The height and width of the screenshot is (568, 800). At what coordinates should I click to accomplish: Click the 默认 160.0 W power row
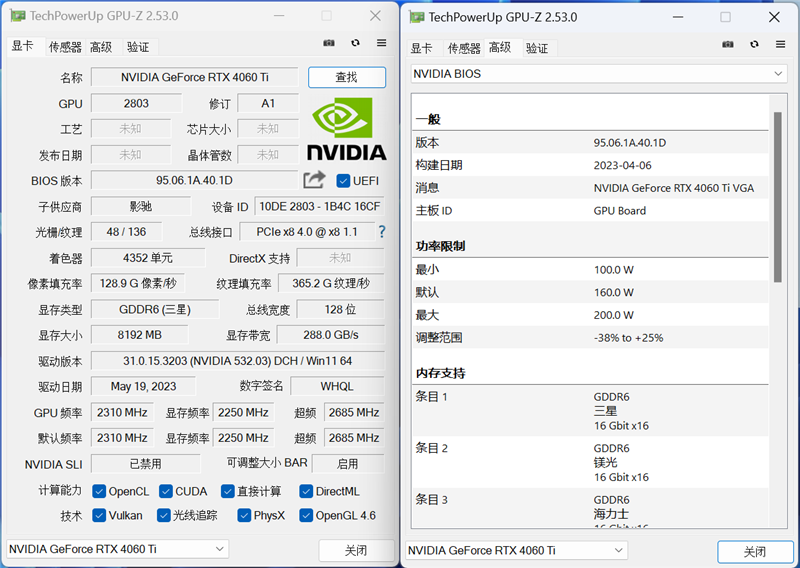click(590, 292)
